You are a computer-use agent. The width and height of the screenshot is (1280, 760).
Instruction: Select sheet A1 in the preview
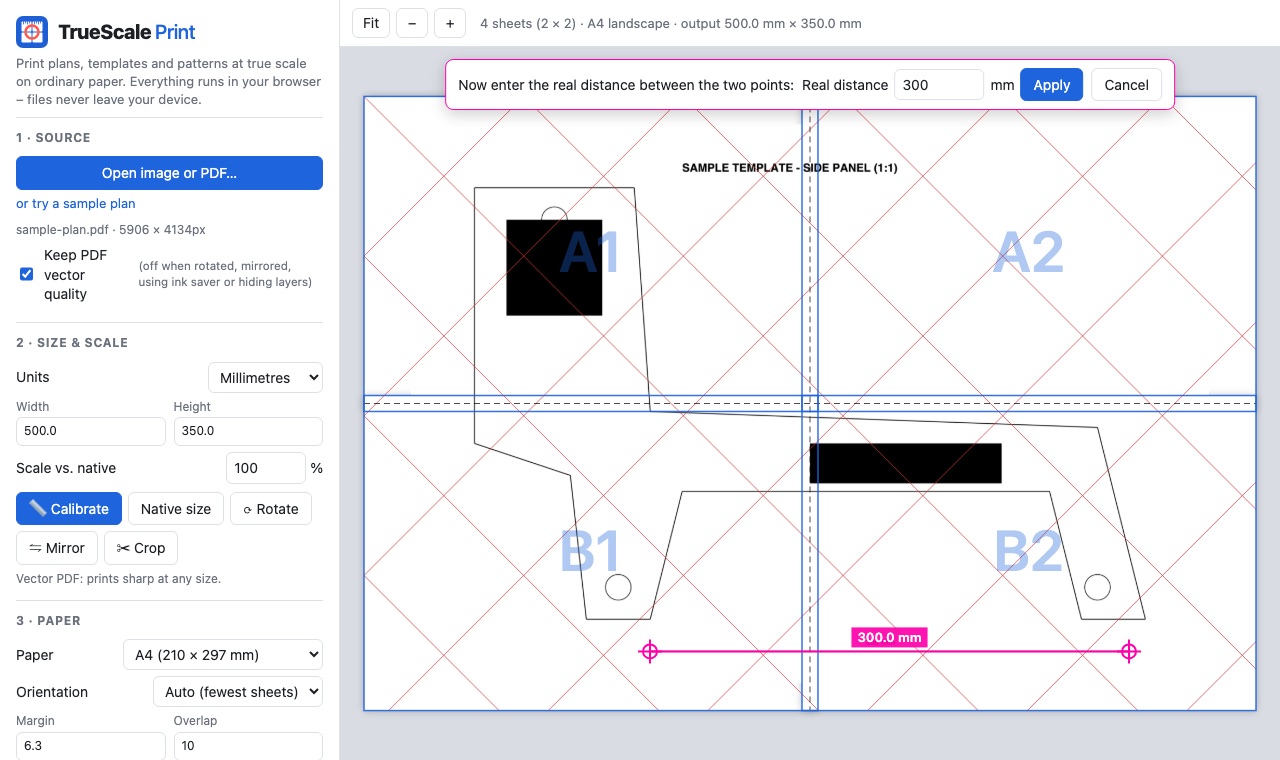[x=588, y=252]
